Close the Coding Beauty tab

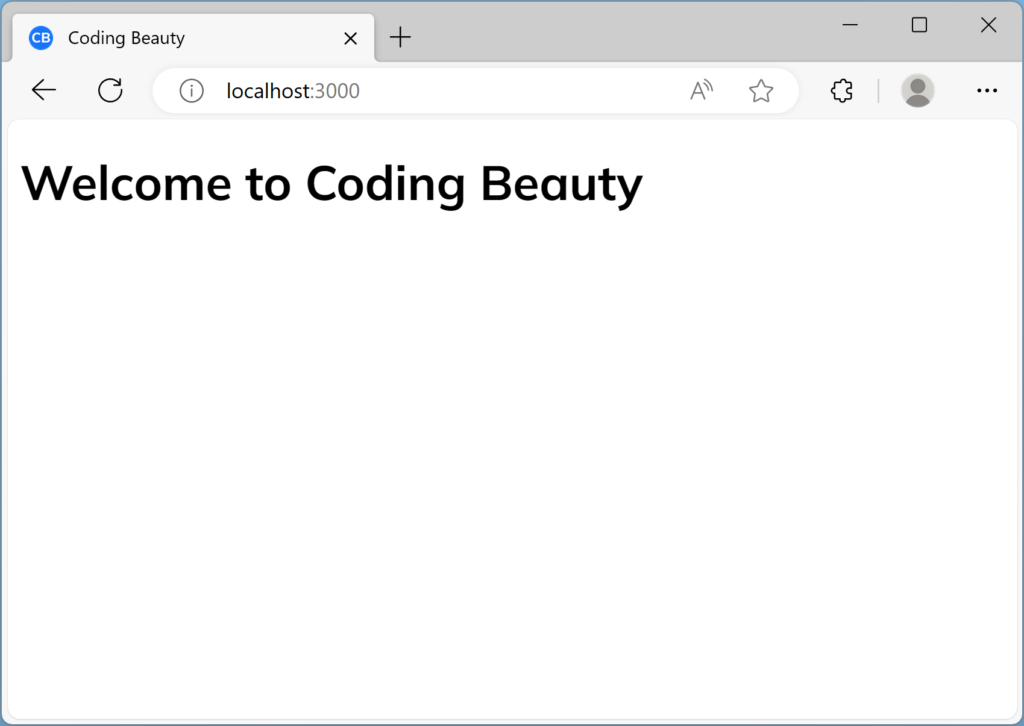350,38
